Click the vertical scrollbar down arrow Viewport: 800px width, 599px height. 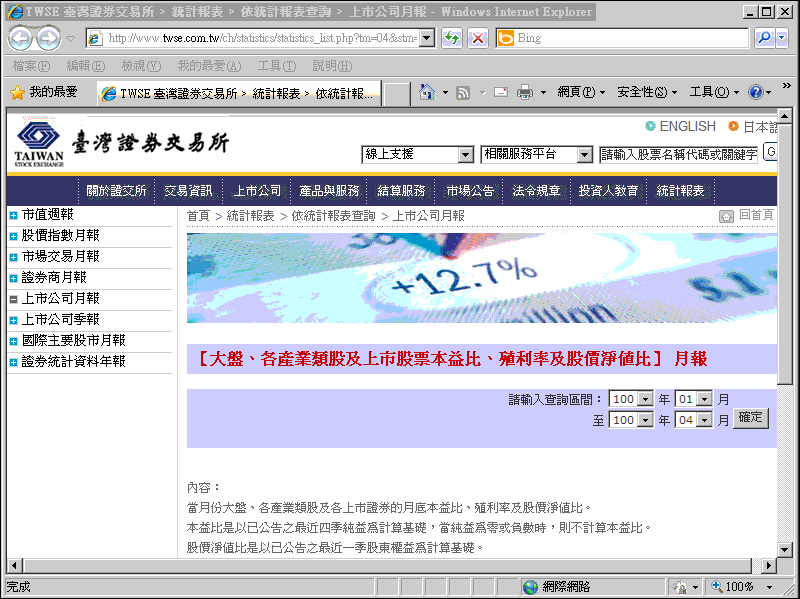784,550
